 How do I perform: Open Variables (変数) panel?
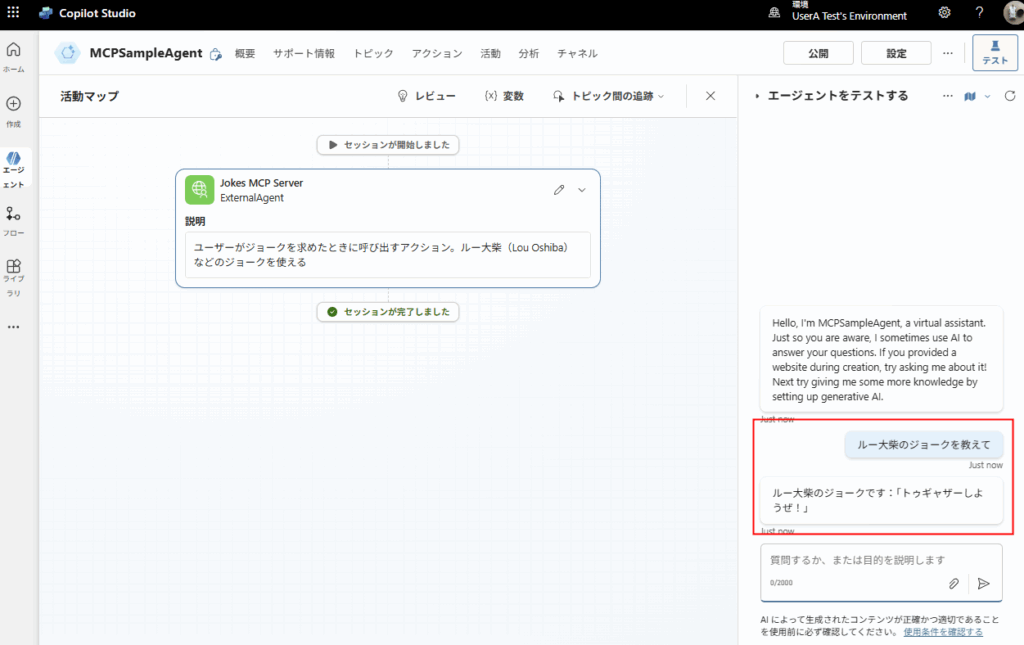click(x=504, y=96)
